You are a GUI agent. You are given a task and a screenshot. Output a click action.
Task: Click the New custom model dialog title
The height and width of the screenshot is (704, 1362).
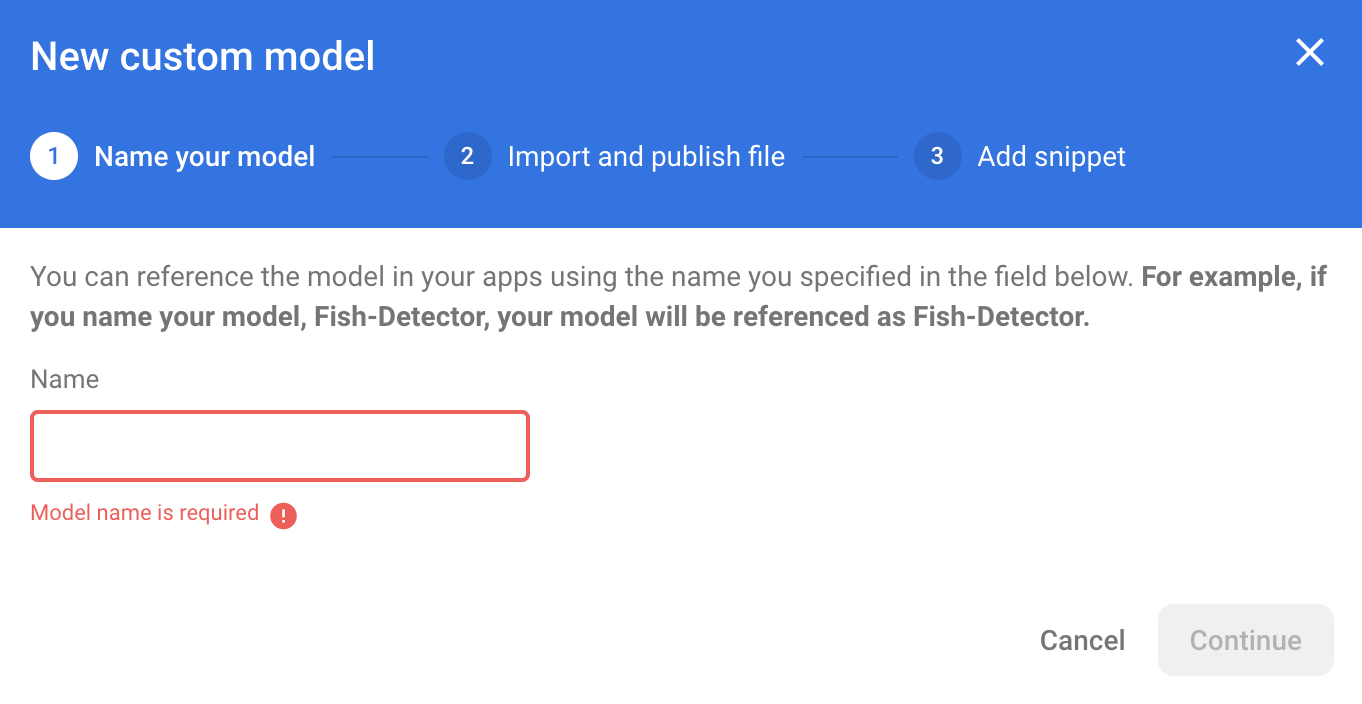coord(202,56)
